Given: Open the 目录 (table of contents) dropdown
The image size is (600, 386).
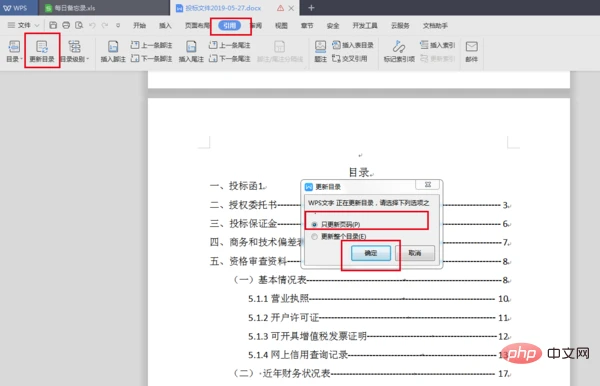Looking at the screenshot, I should click(x=14, y=51).
